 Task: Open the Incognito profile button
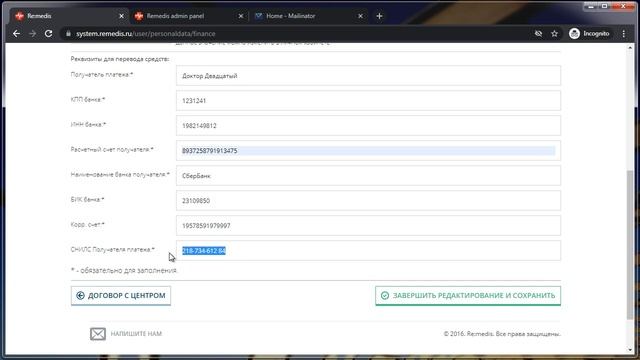pos(589,33)
